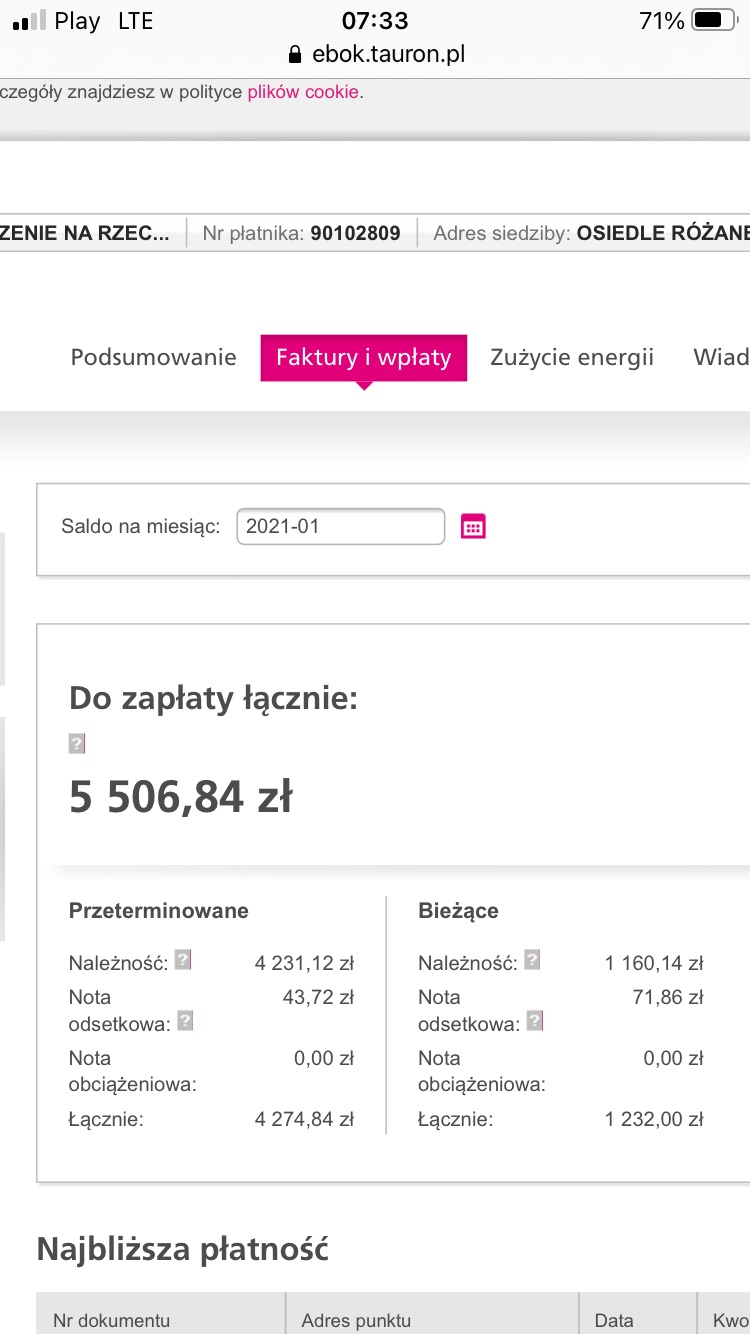Click Przeterminowane Nota obciążeniowa 0,00 zł
Viewport: 750px width, 1334px height.
(x=324, y=1058)
